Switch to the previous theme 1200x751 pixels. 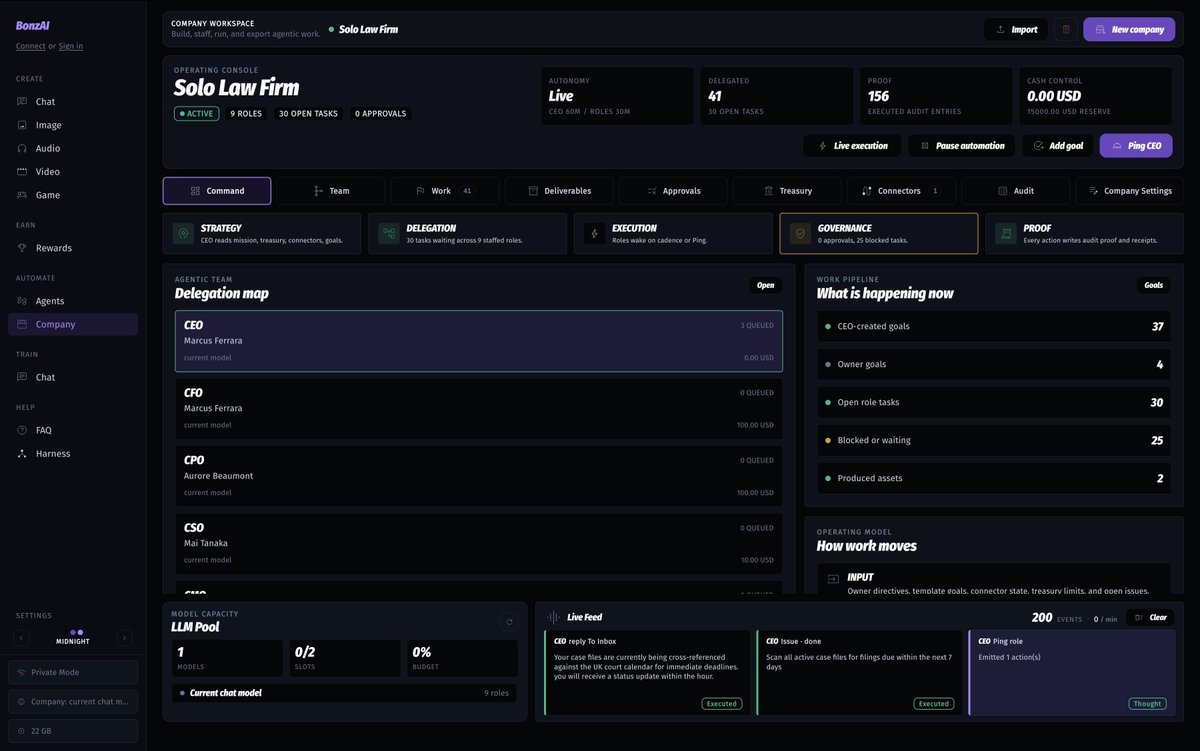tap(22, 638)
